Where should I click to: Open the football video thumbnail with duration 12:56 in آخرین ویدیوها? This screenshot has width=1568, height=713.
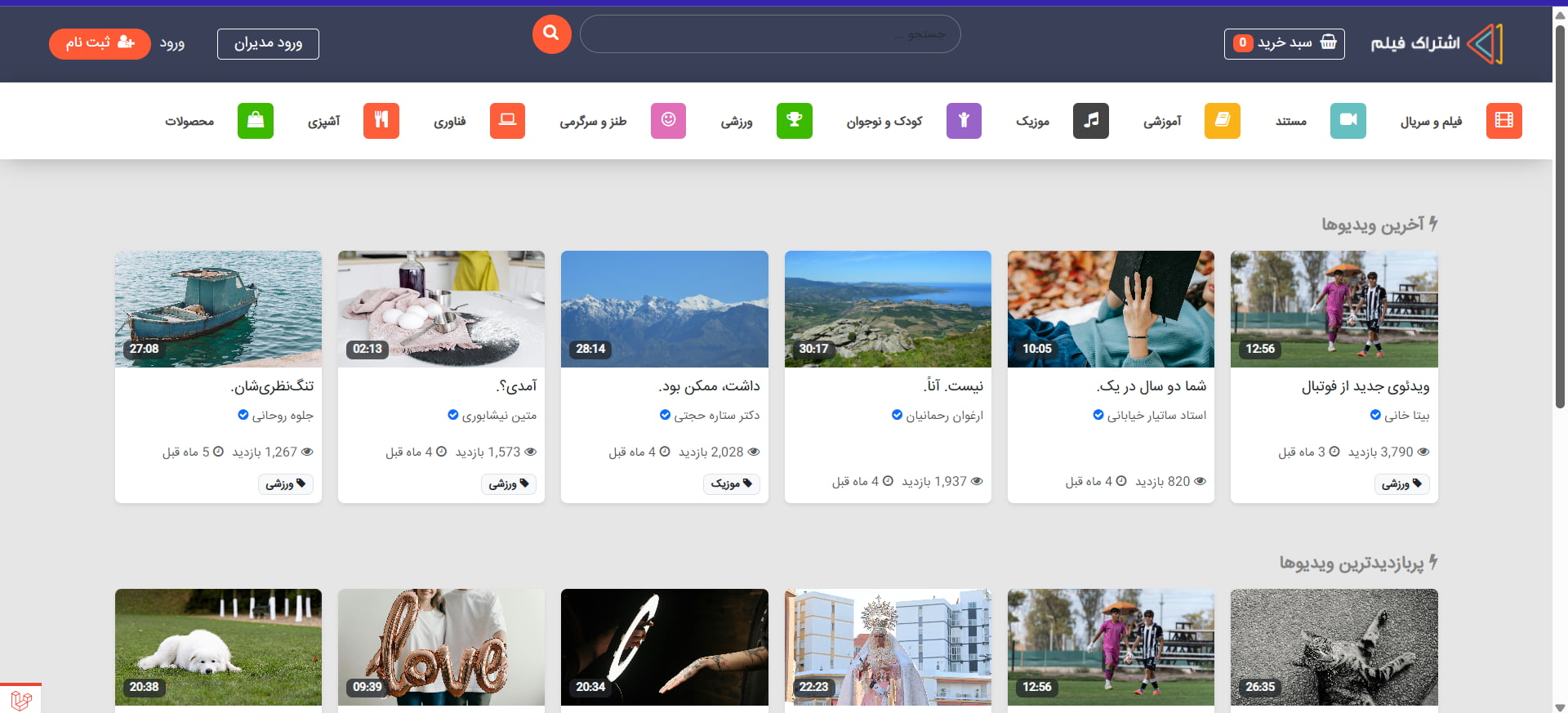(x=1334, y=309)
